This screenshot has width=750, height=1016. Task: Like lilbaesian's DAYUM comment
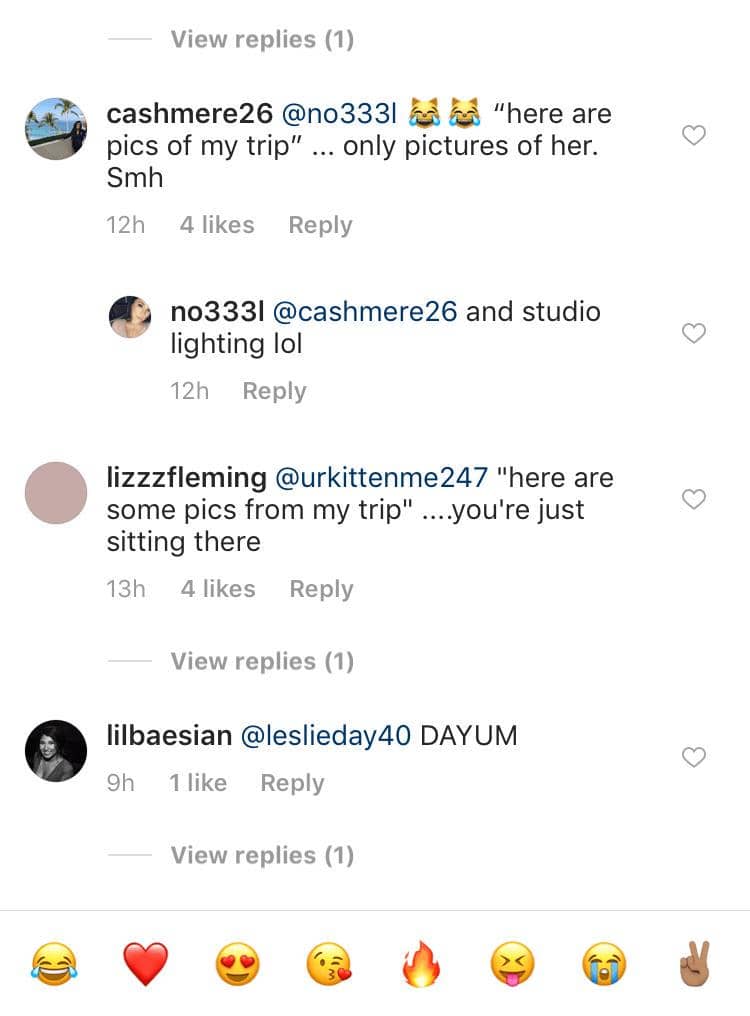[694, 758]
